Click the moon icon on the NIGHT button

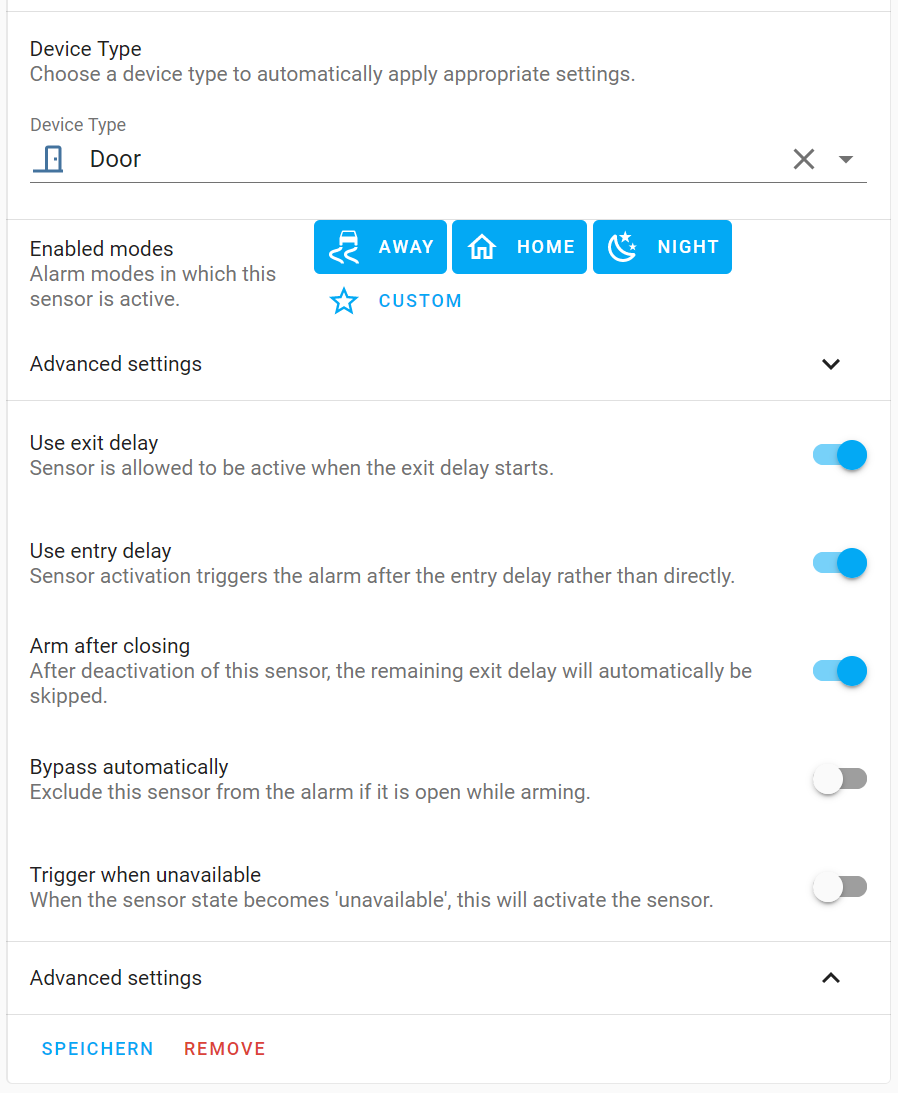click(x=622, y=247)
